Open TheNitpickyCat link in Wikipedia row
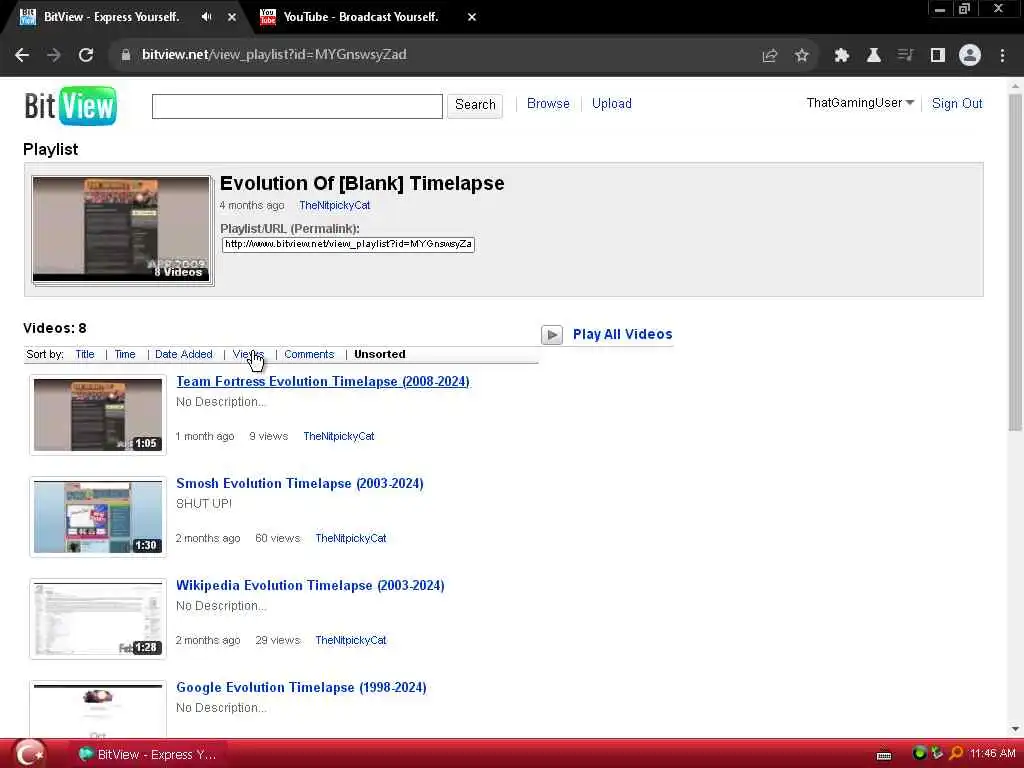1024x768 pixels. pos(351,640)
